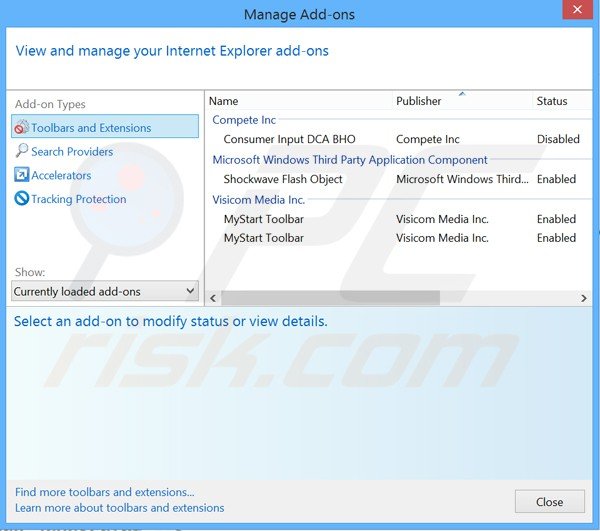The width and height of the screenshot is (600, 531).
Task: Click the Disabled status of Consumer Input
Action: tap(558, 139)
